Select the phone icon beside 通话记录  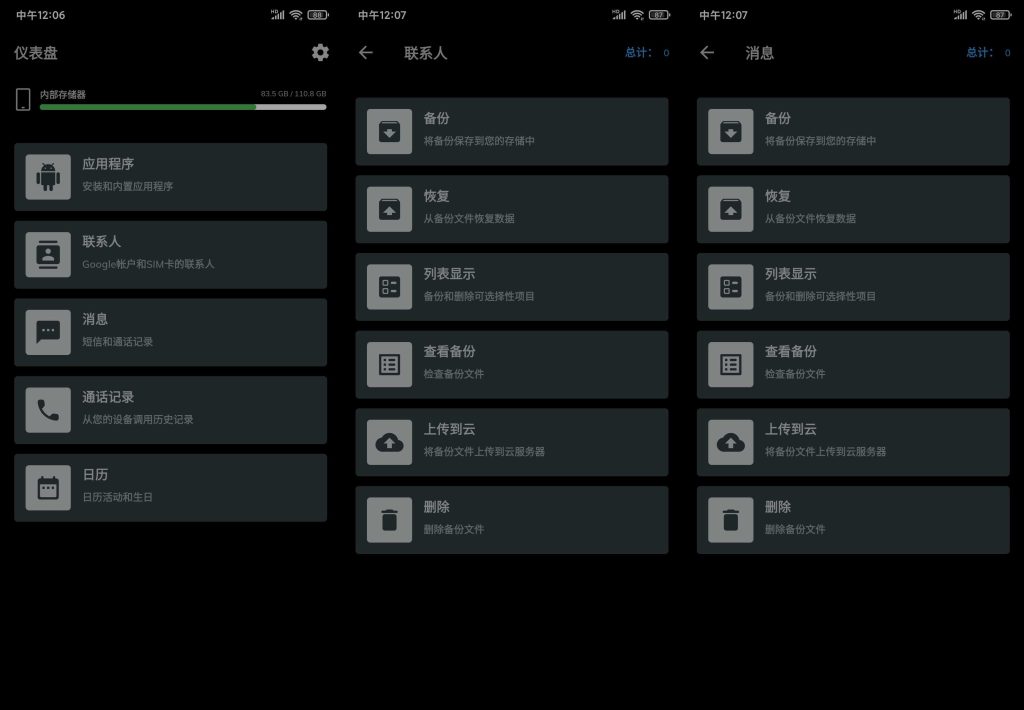pos(48,410)
